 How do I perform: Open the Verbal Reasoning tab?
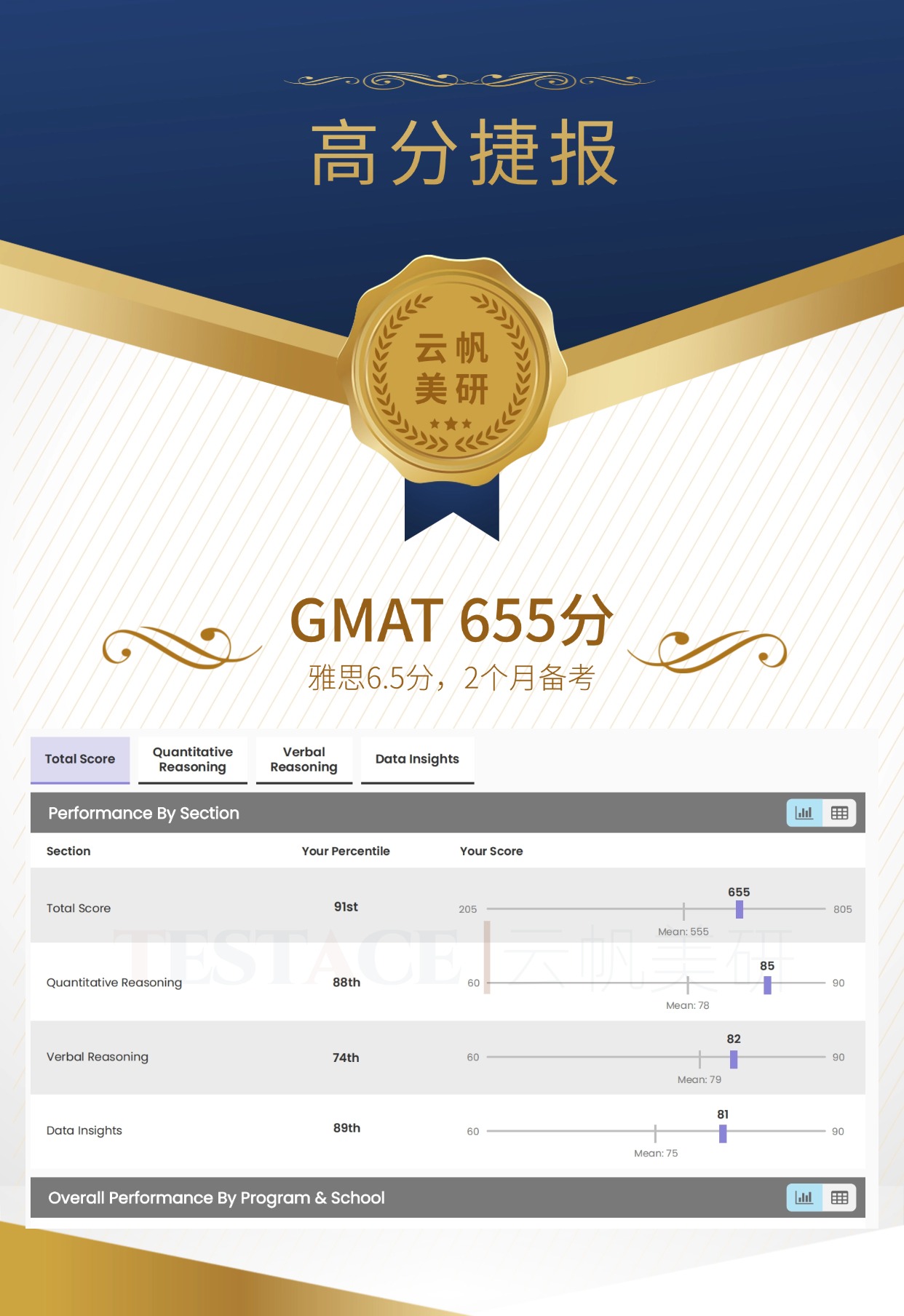coord(304,760)
